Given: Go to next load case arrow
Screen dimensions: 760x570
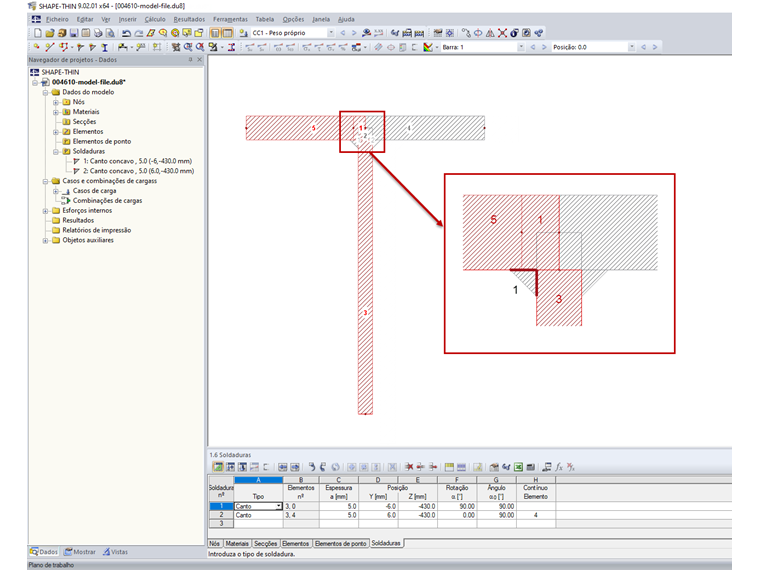Looking at the screenshot, I should (x=354, y=33).
